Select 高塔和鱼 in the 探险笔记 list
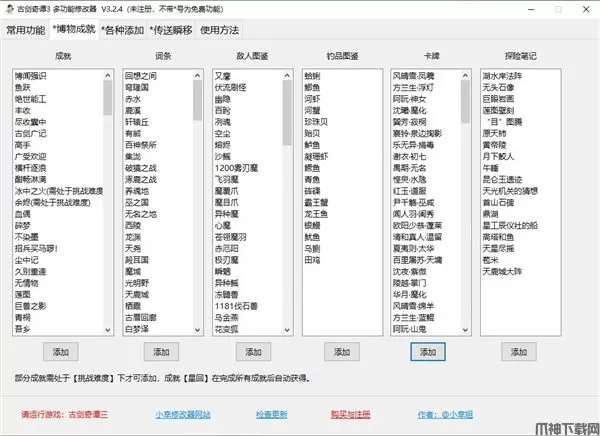This screenshot has height=436, width=600. [x=498, y=237]
